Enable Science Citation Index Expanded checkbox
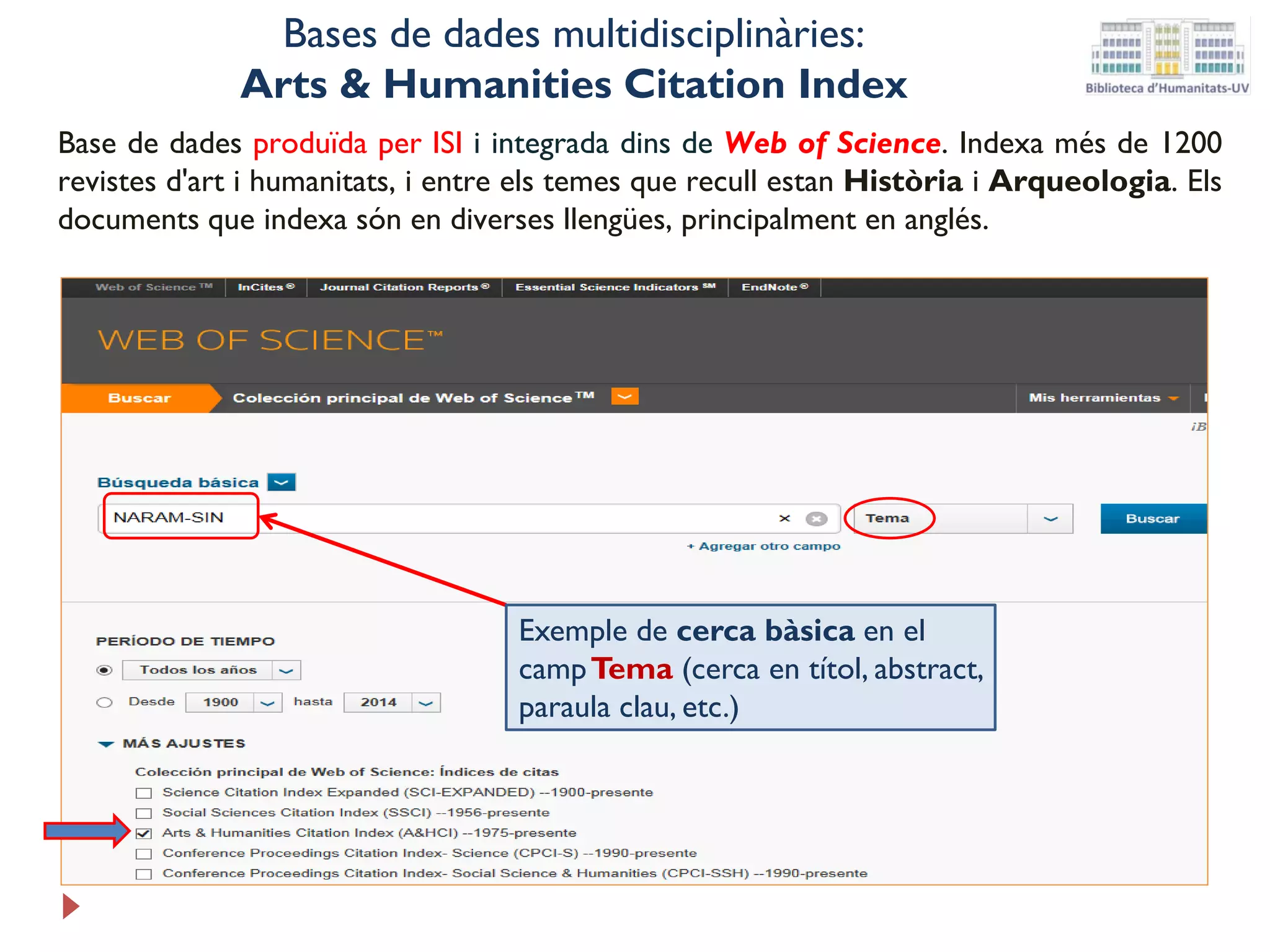This screenshot has width=1270, height=952. coord(144,793)
